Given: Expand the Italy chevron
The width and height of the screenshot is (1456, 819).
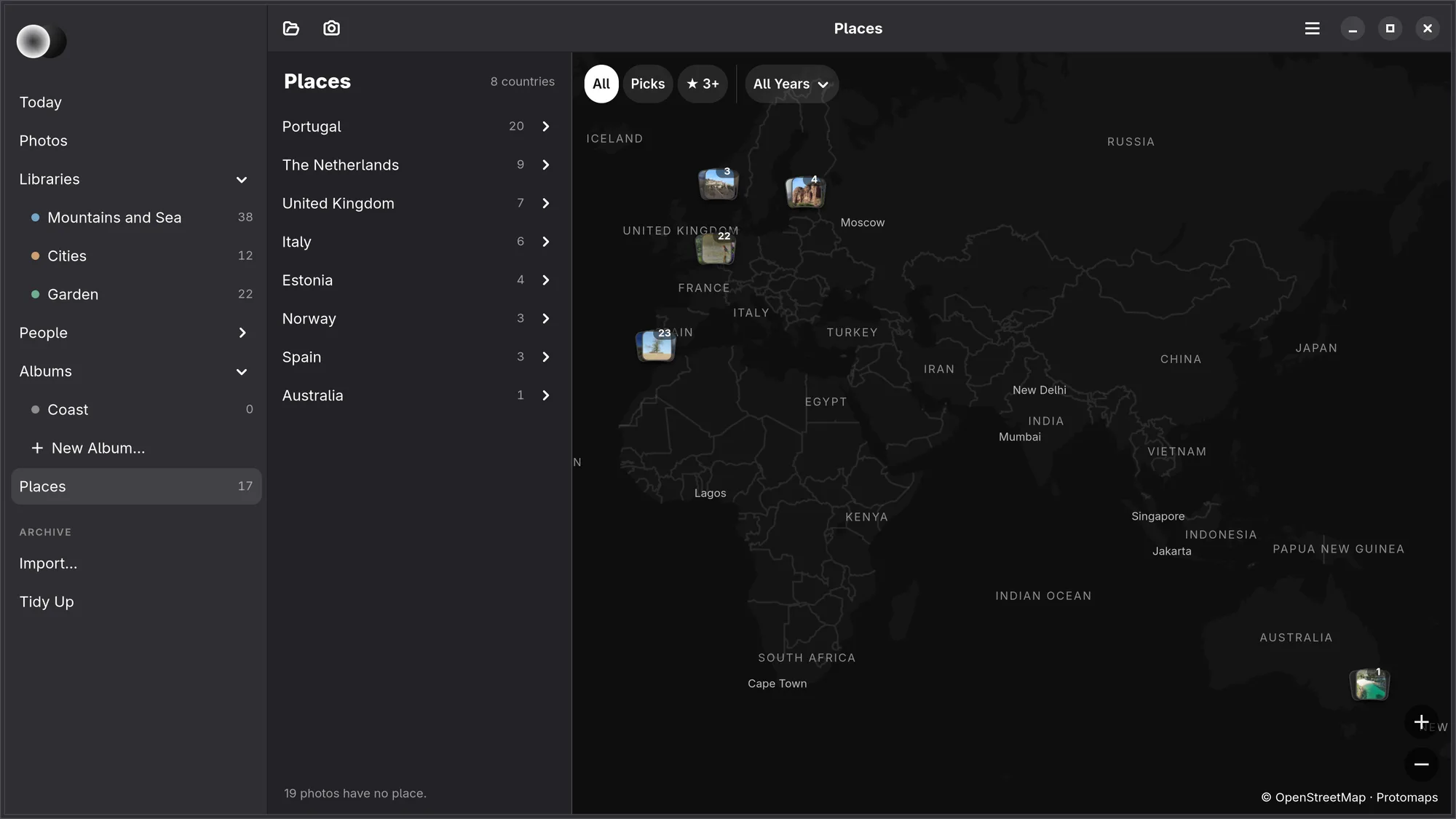Looking at the screenshot, I should coord(546,242).
